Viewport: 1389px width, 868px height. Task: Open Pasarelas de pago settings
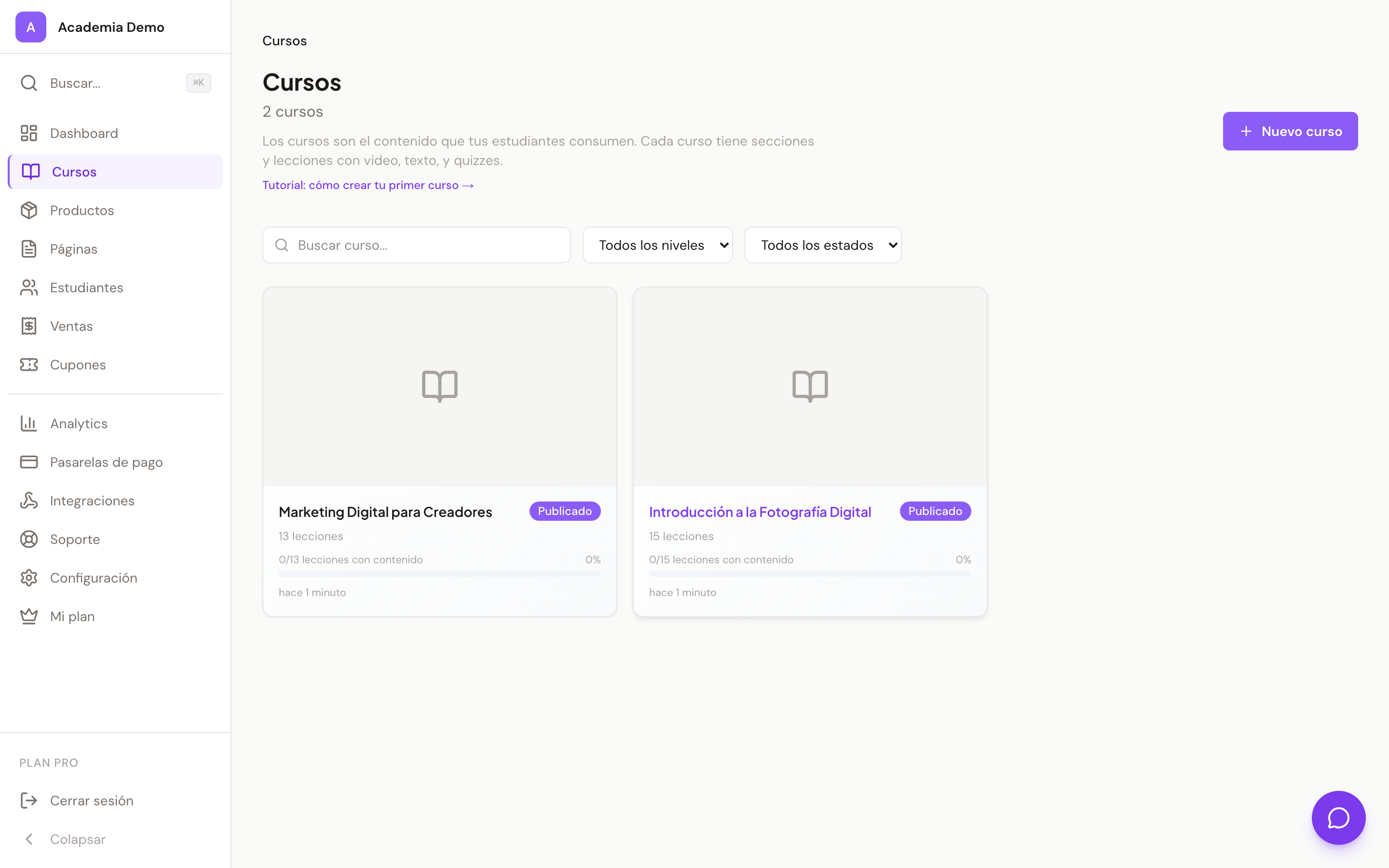[106, 461]
